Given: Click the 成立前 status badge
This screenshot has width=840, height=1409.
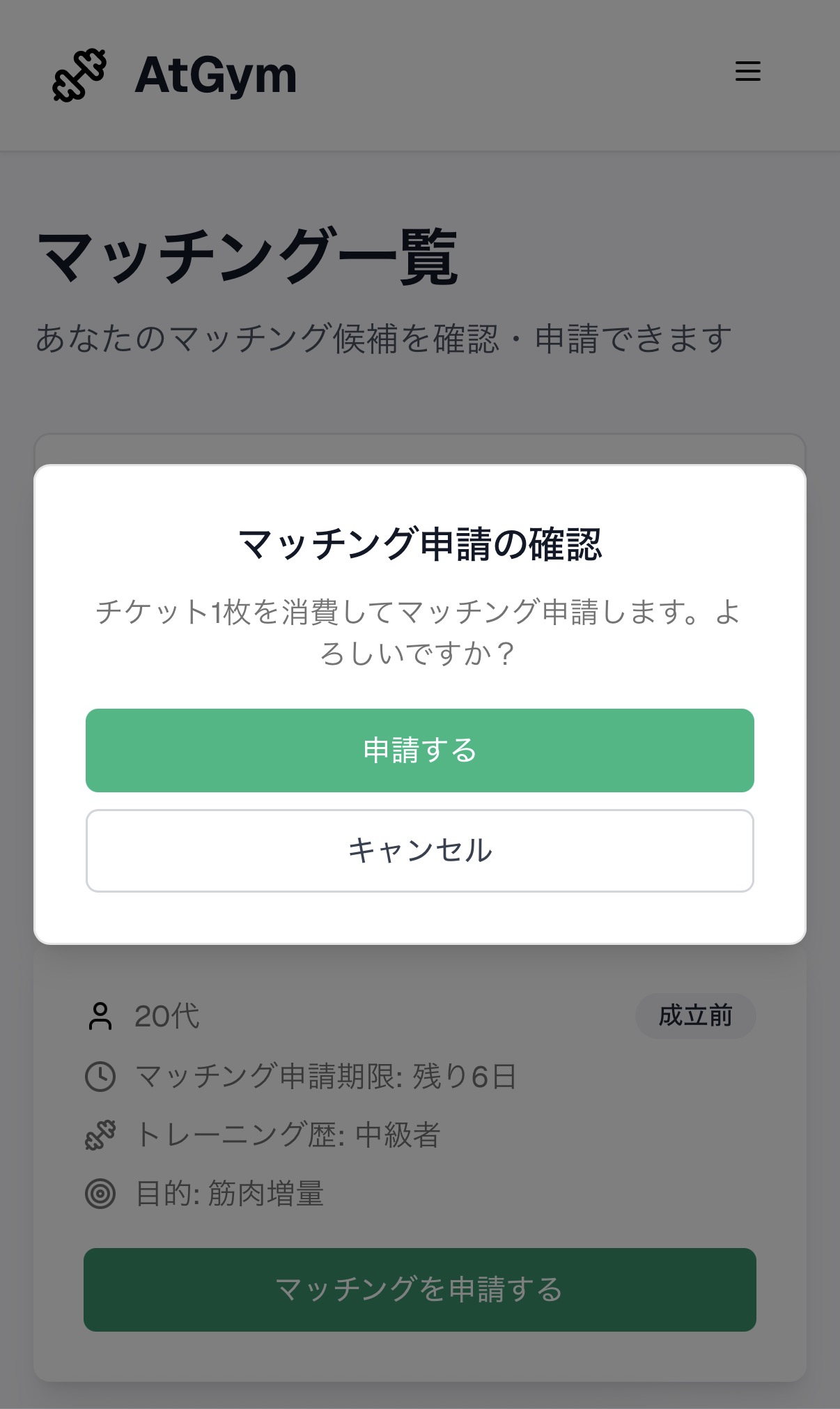Looking at the screenshot, I should point(695,1016).
